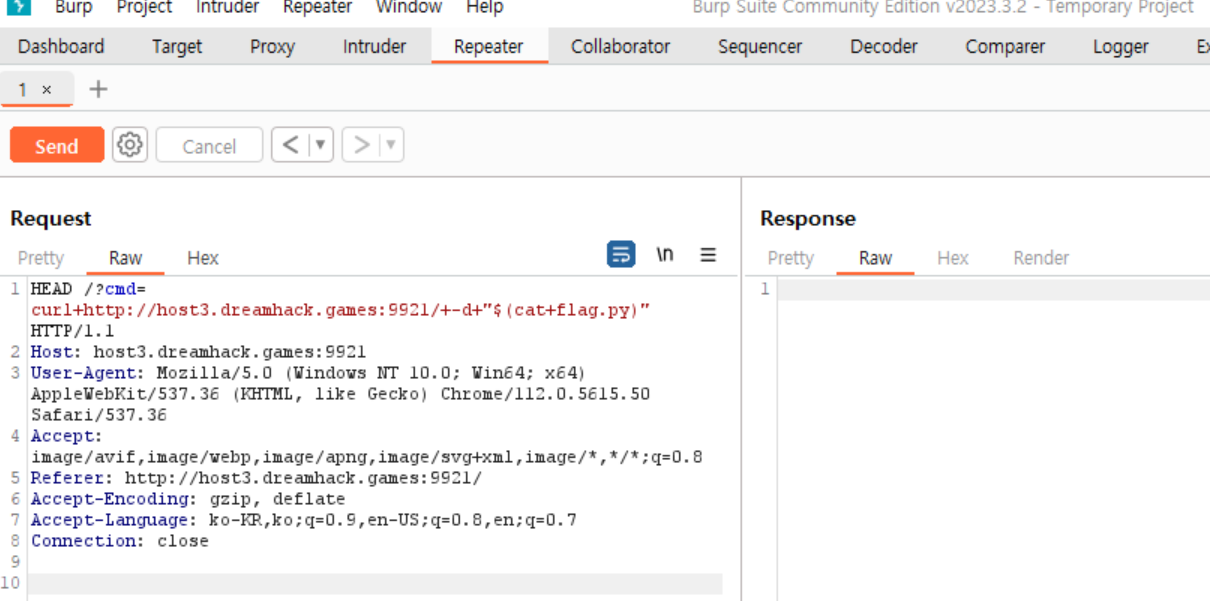The width and height of the screenshot is (1210, 601).
Task: Close Repeater tab 1
Action: (x=46, y=90)
